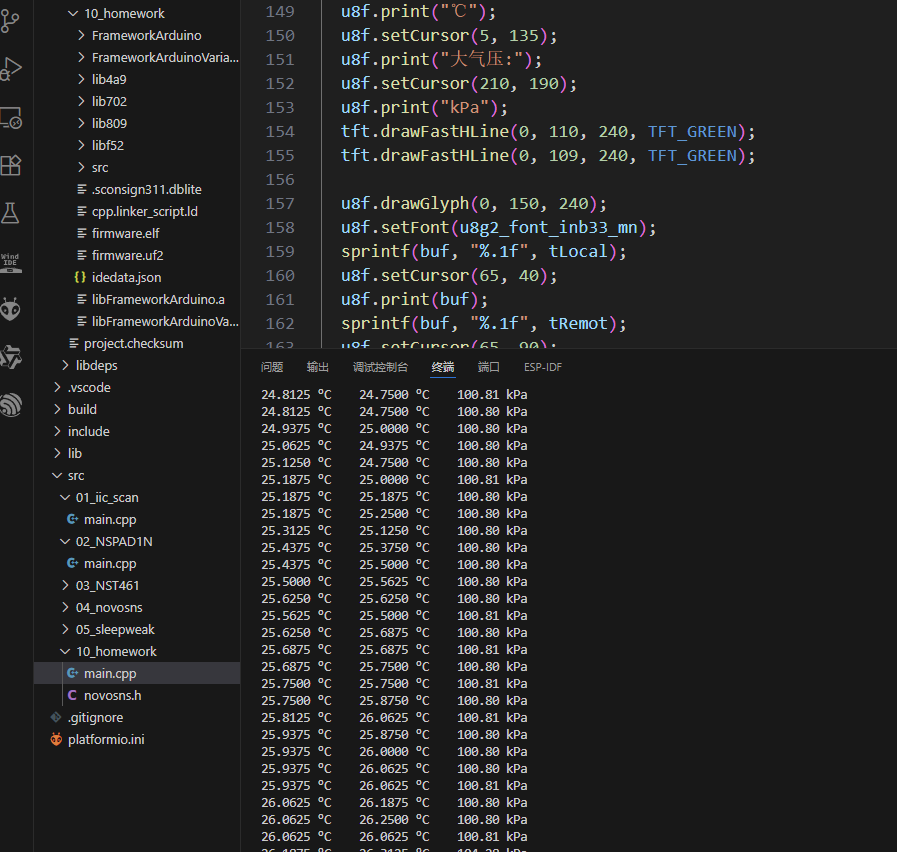Select the ESP-IDF panel tab
This screenshot has height=852, width=897.
click(543, 367)
